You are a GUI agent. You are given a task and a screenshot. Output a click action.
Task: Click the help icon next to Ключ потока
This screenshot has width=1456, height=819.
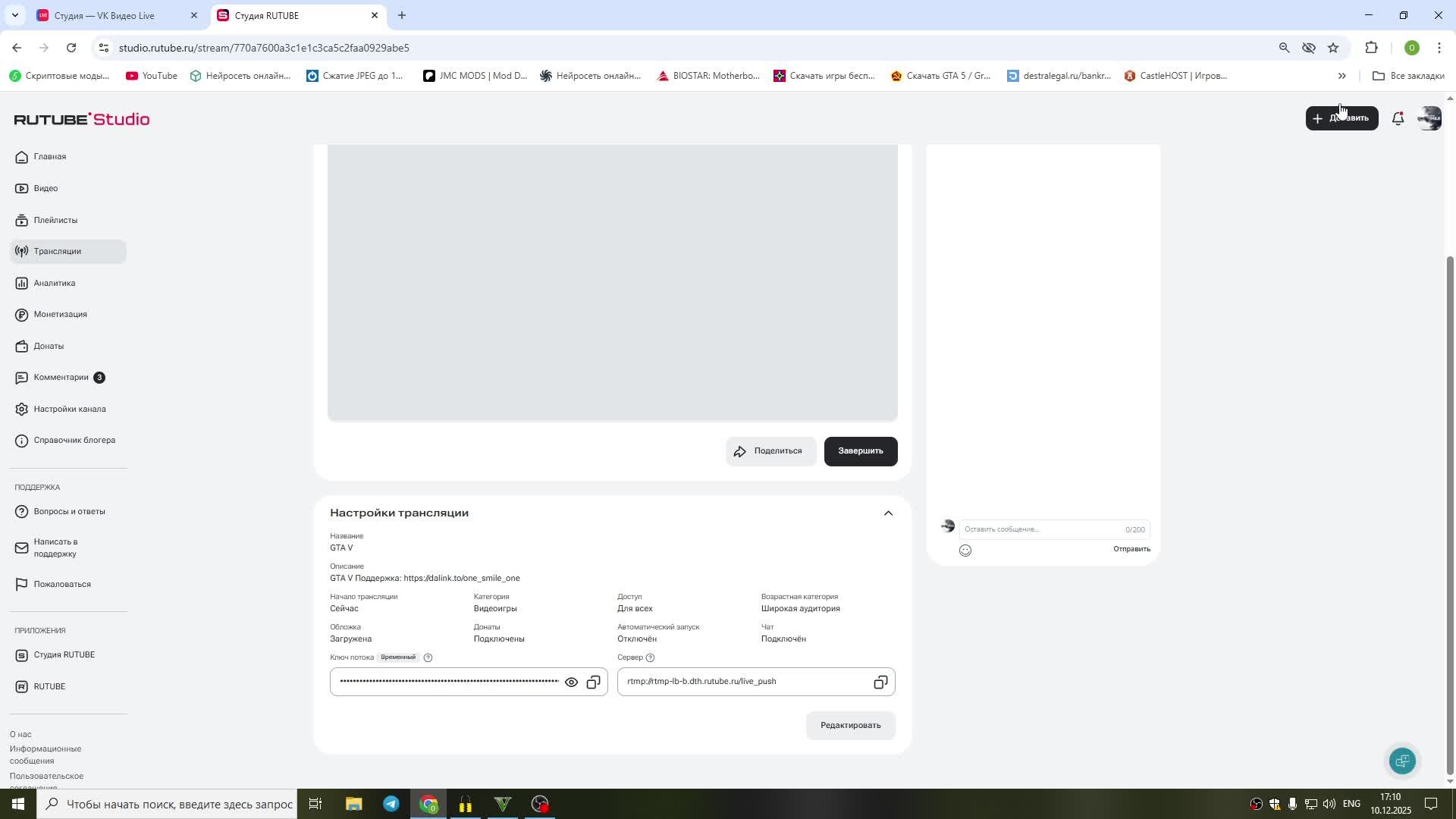[428, 657]
